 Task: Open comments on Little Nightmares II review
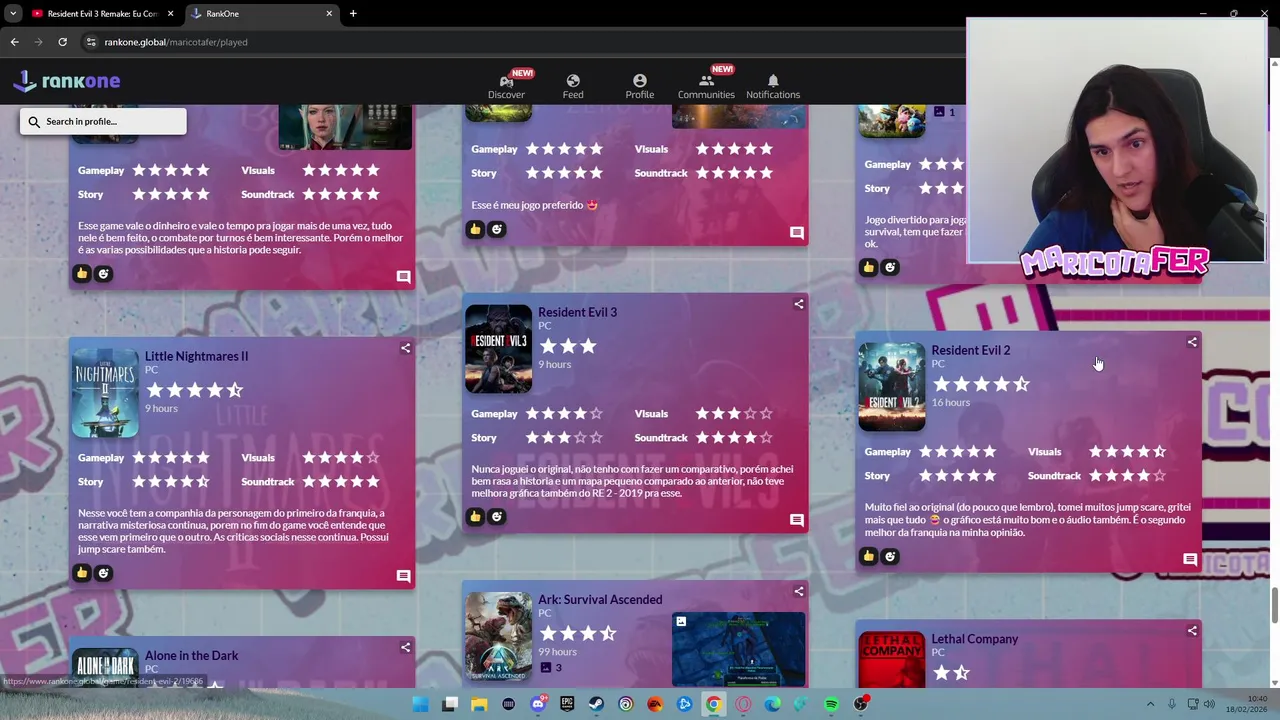coord(403,576)
